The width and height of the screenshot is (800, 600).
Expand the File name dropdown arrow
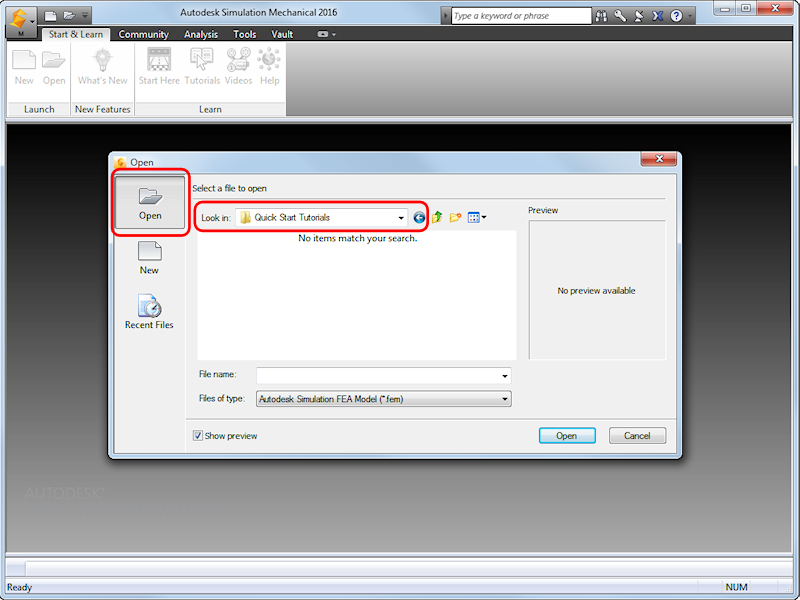pos(505,376)
